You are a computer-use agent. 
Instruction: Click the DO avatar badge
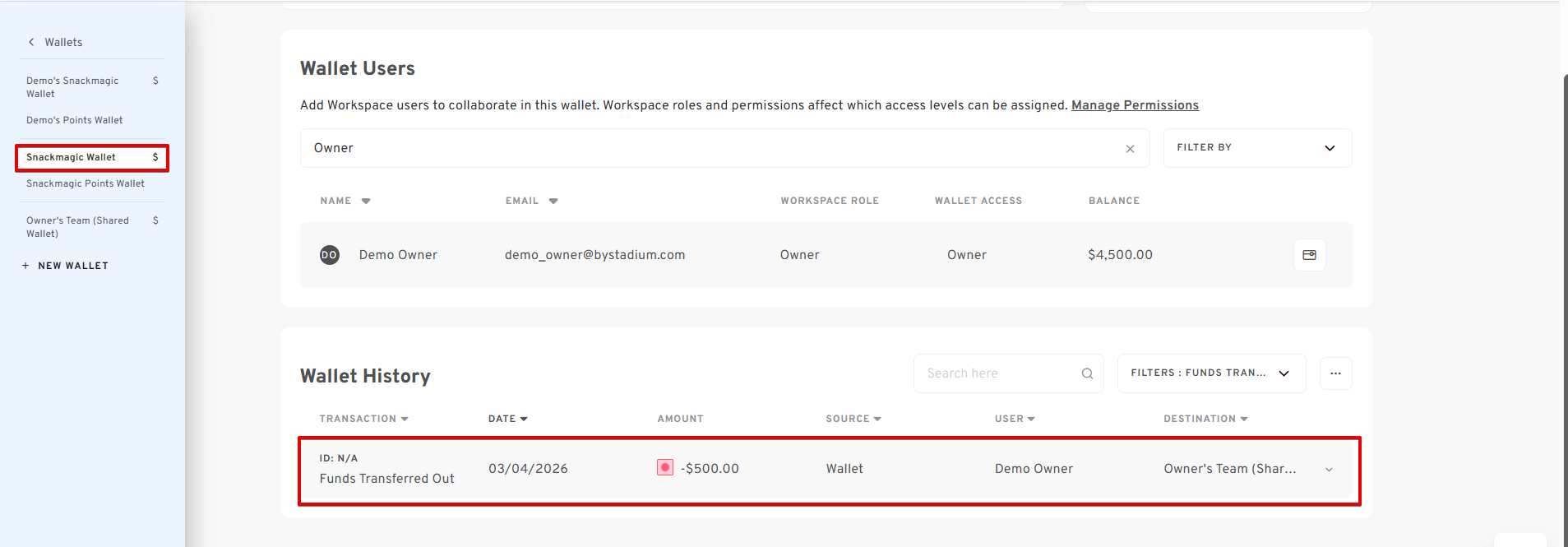click(329, 255)
